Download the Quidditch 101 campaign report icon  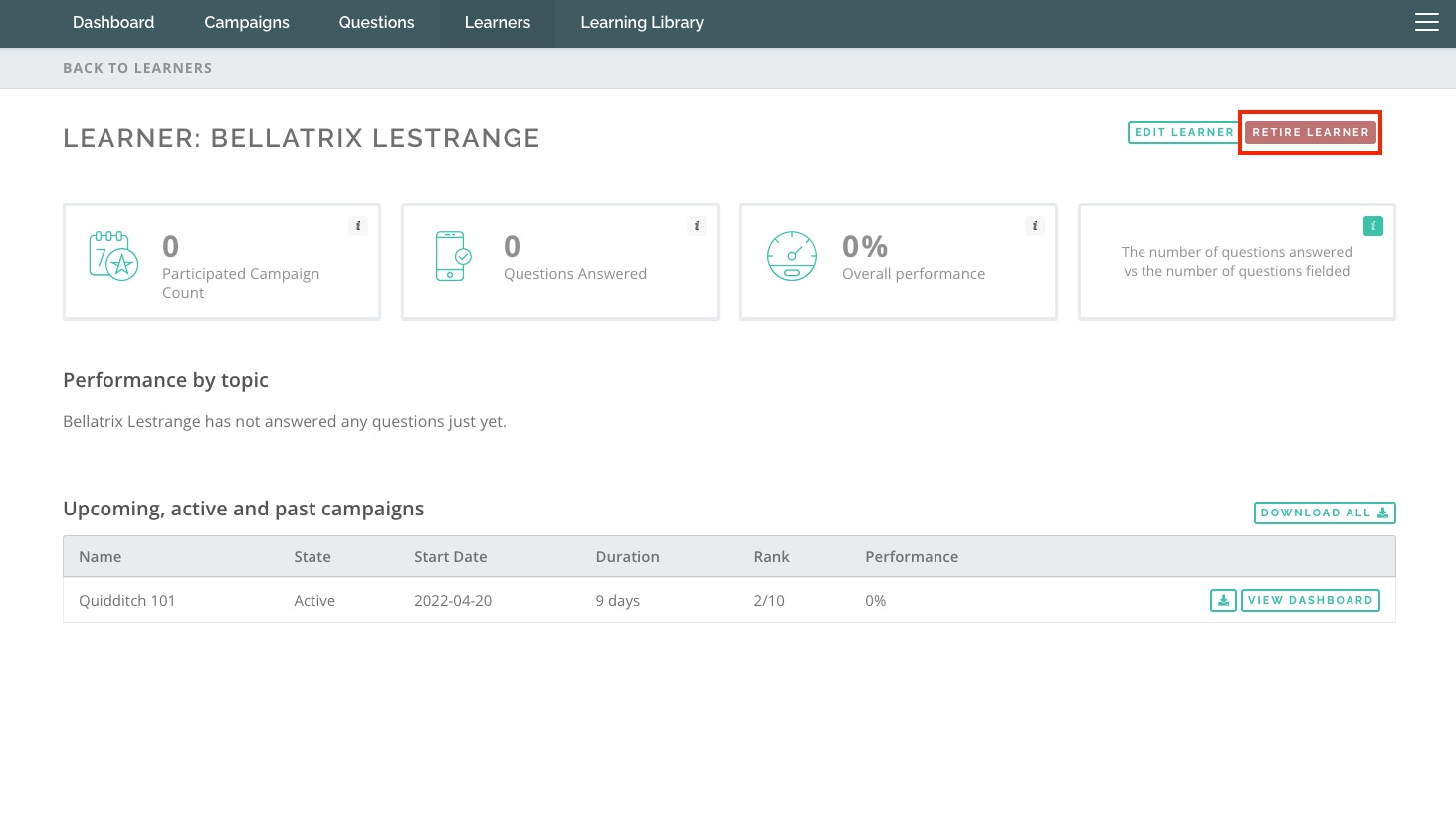point(1223,600)
